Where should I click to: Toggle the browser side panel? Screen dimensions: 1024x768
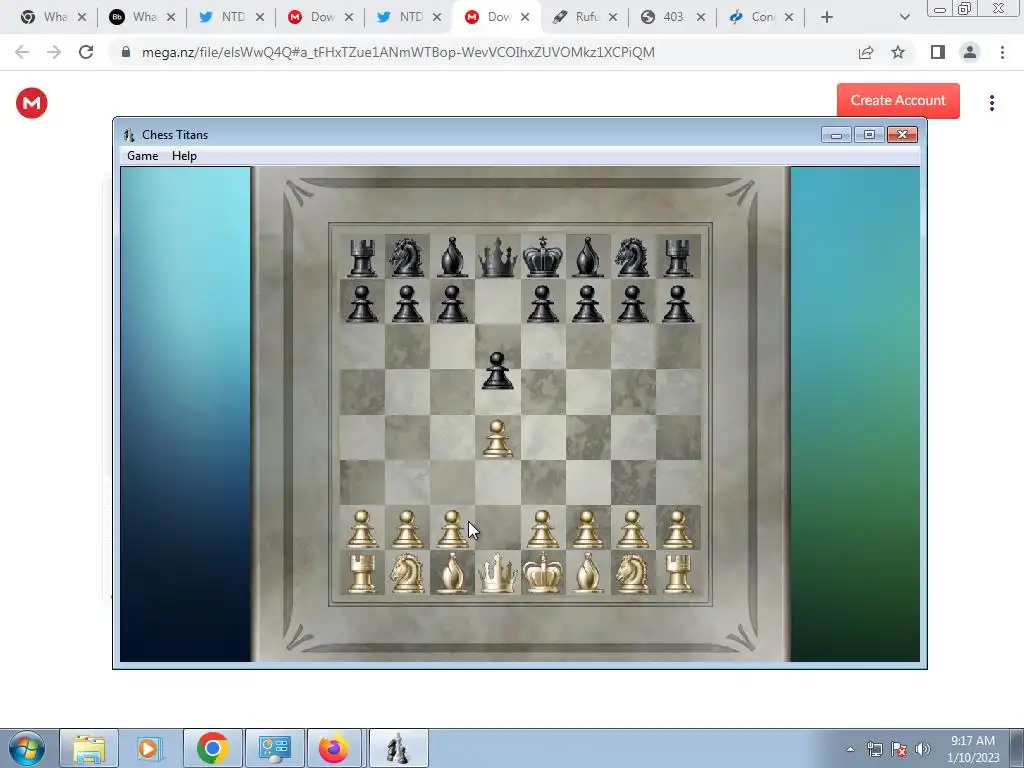(x=938, y=52)
